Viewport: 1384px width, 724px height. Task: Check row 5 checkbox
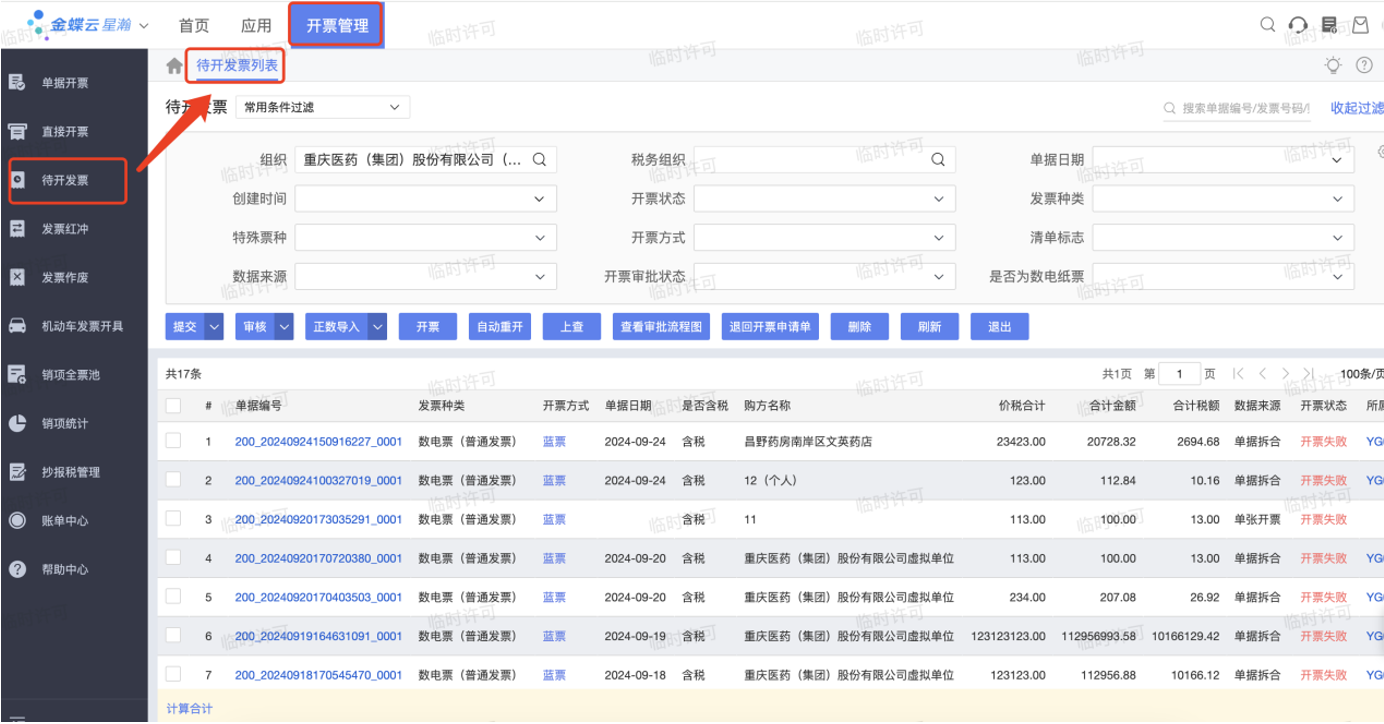point(174,597)
